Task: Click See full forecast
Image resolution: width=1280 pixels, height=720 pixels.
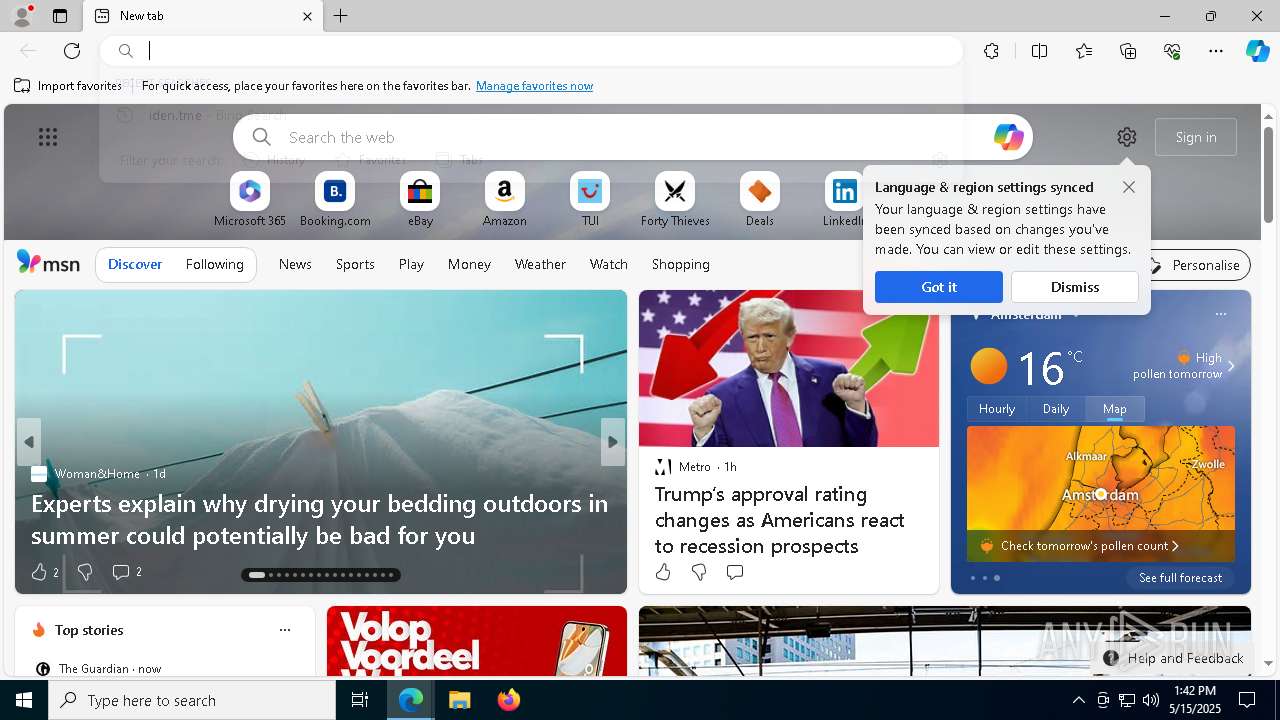Action: click(x=1180, y=578)
